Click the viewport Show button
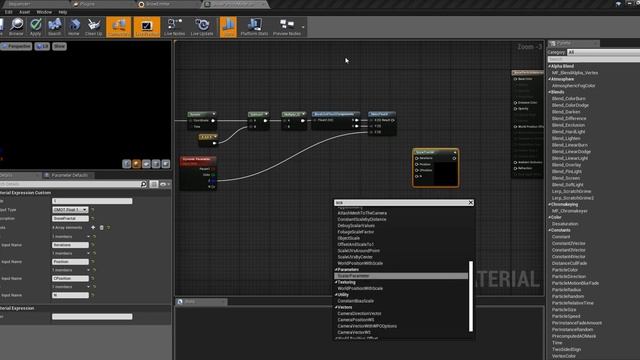The image size is (640, 360). tap(59, 47)
